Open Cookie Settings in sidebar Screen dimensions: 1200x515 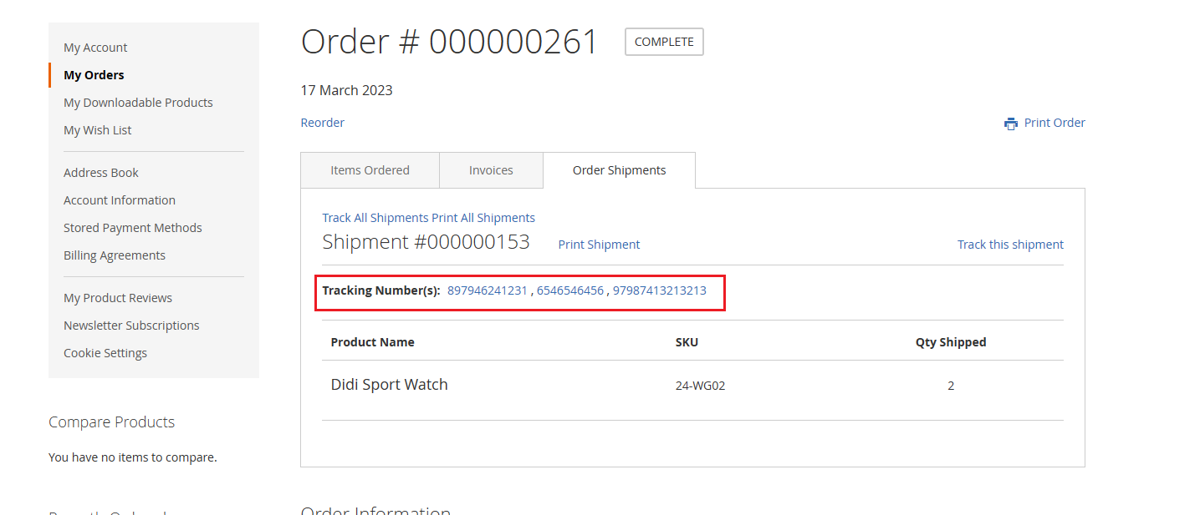click(x=105, y=353)
